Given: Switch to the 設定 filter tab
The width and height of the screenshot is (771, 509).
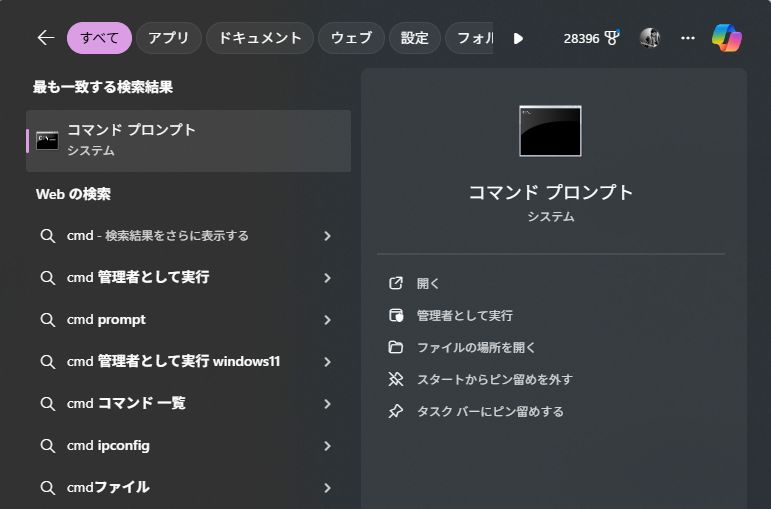Looking at the screenshot, I should pyautogui.click(x=415, y=38).
